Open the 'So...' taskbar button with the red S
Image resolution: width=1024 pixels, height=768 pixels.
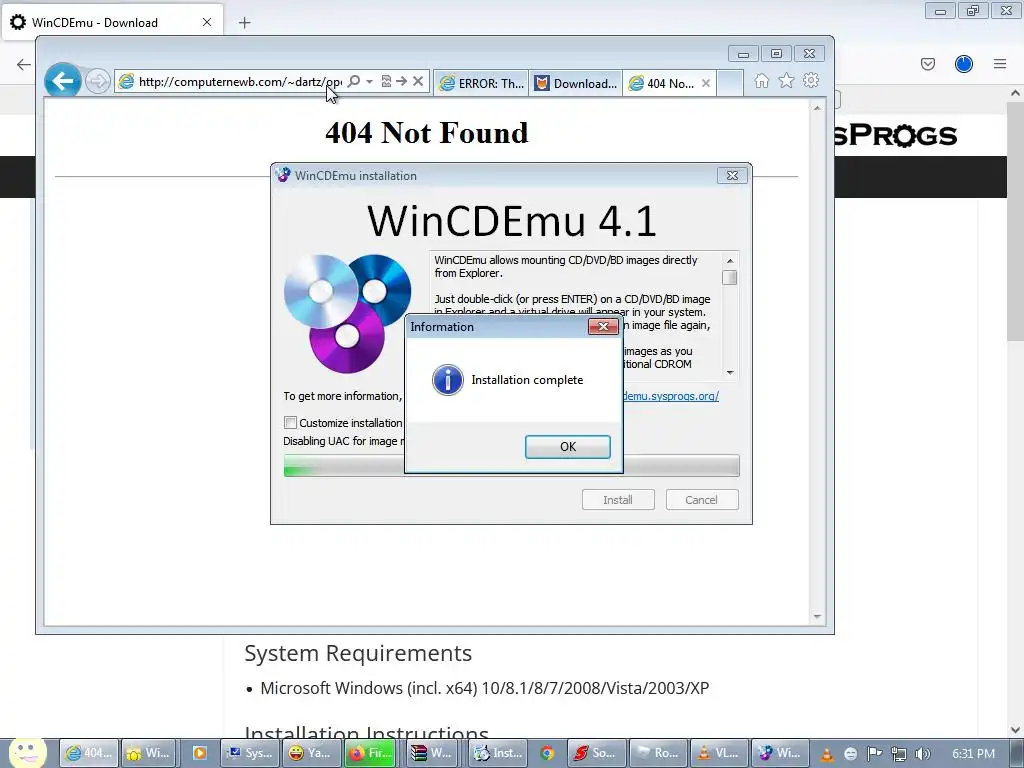(x=596, y=753)
